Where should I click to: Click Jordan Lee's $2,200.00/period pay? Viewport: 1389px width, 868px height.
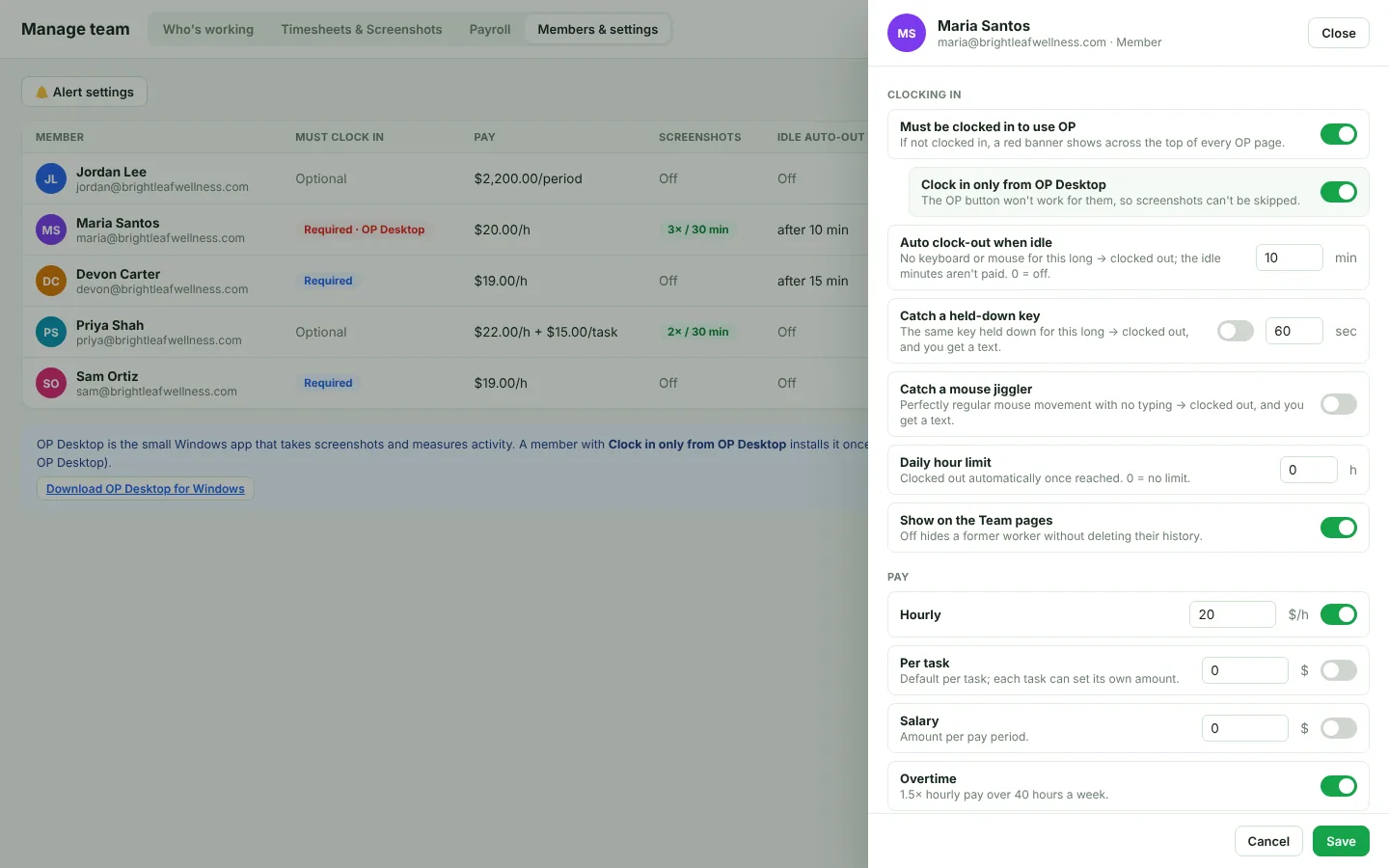(x=529, y=178)
